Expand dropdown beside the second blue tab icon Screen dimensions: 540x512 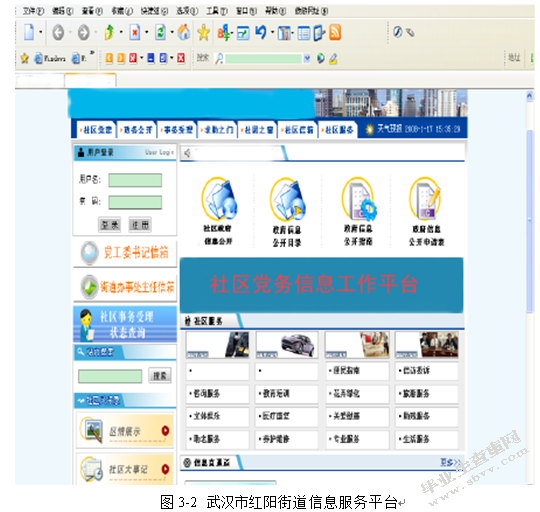[172, 58]
